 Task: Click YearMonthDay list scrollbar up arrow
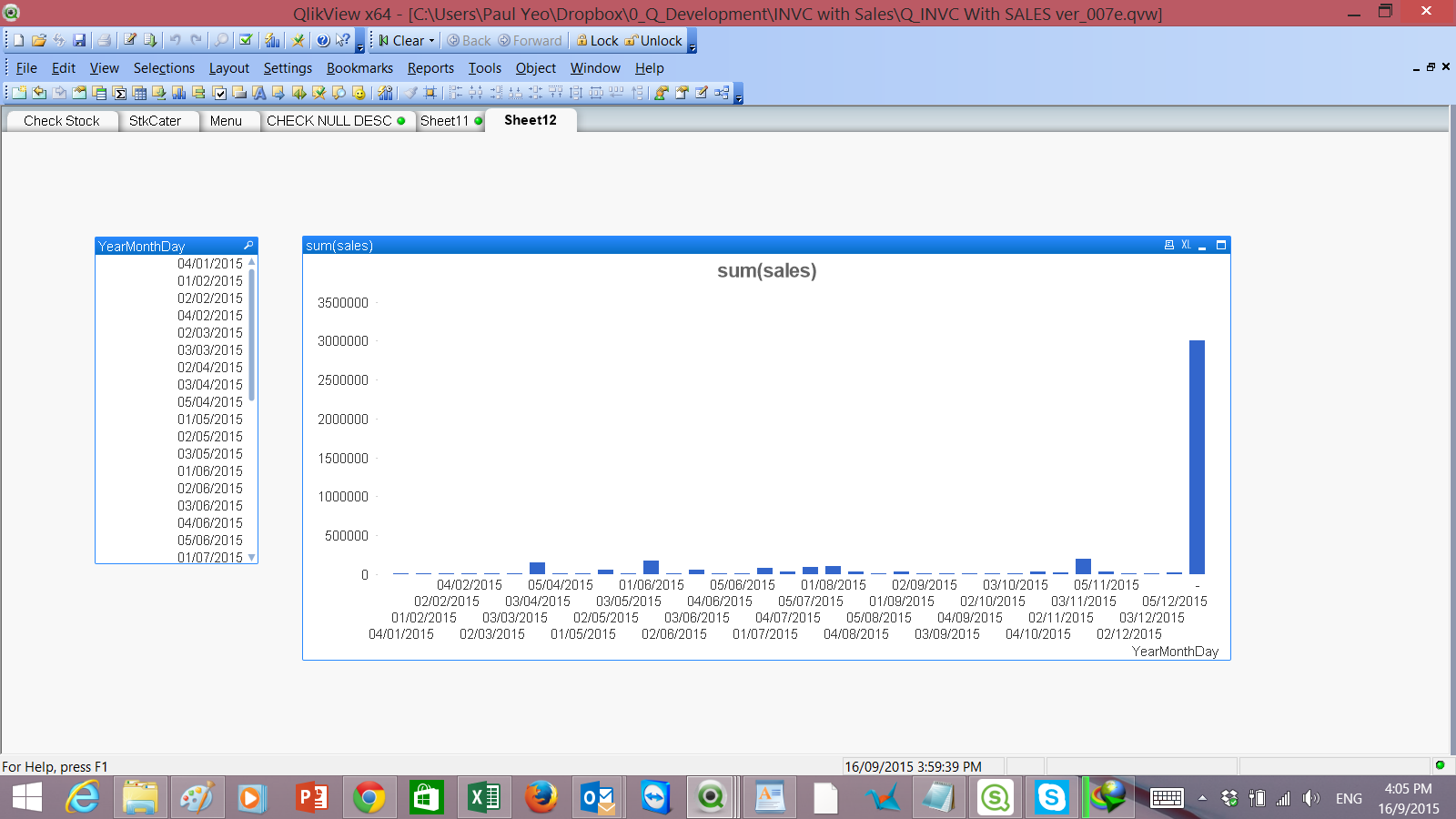[x=252, y=261]
